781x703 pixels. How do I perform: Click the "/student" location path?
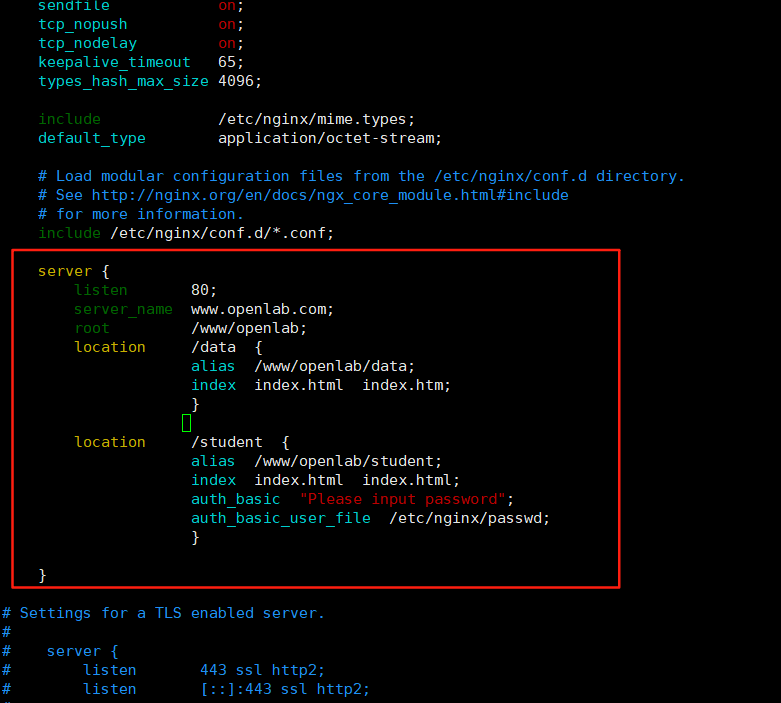coord(226,442)
